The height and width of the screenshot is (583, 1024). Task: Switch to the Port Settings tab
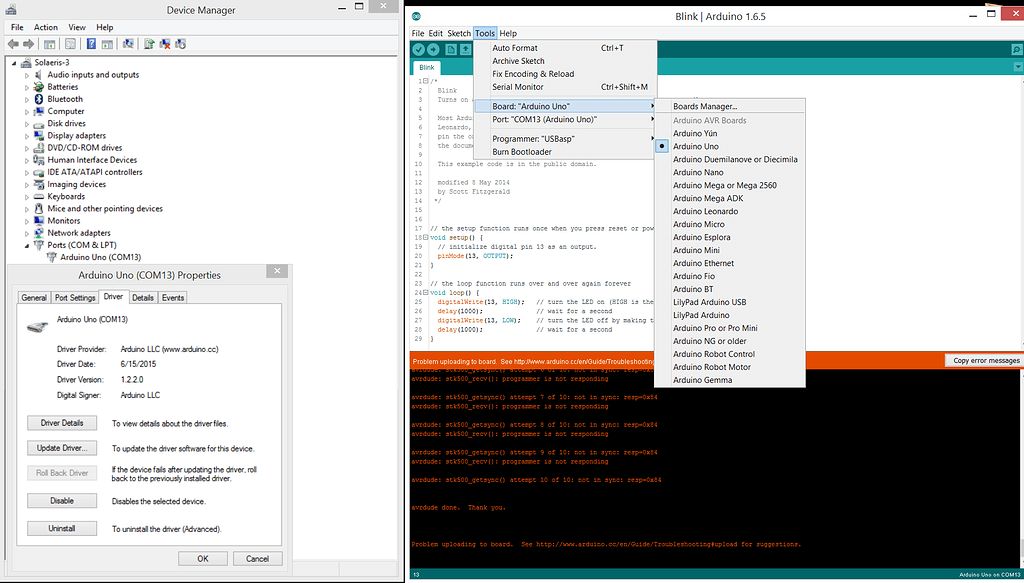(x=74, y=297)
